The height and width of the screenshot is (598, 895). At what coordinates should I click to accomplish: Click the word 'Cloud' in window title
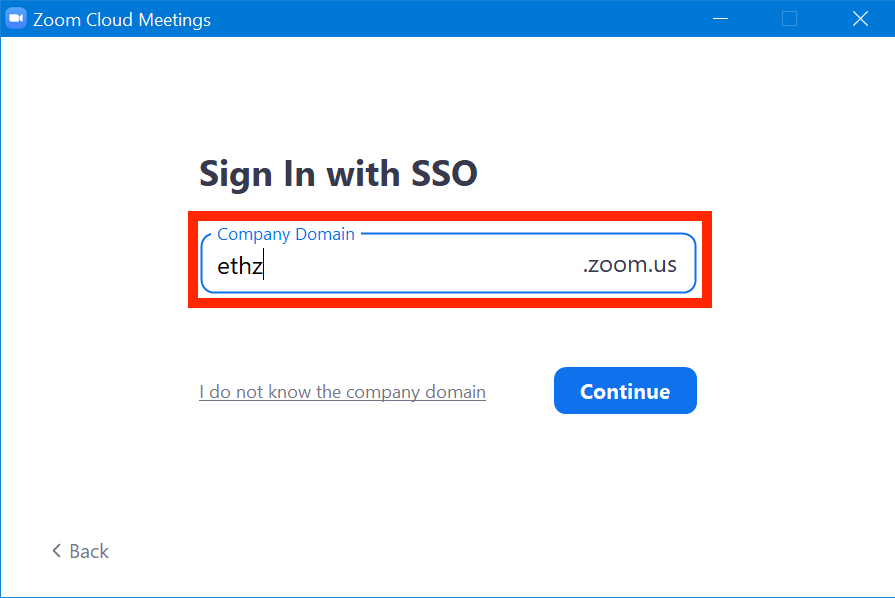[x=110, y=20]
